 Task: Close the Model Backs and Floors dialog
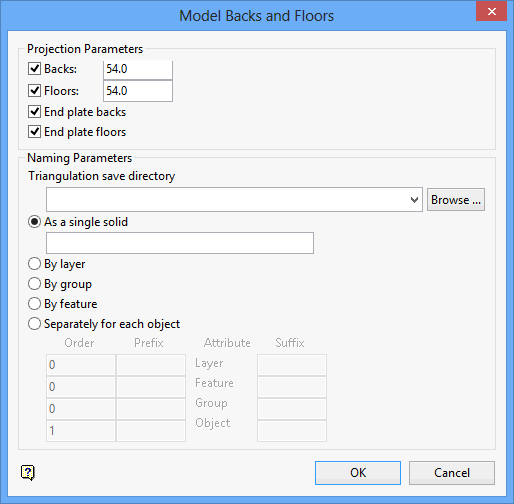point(491,12)
